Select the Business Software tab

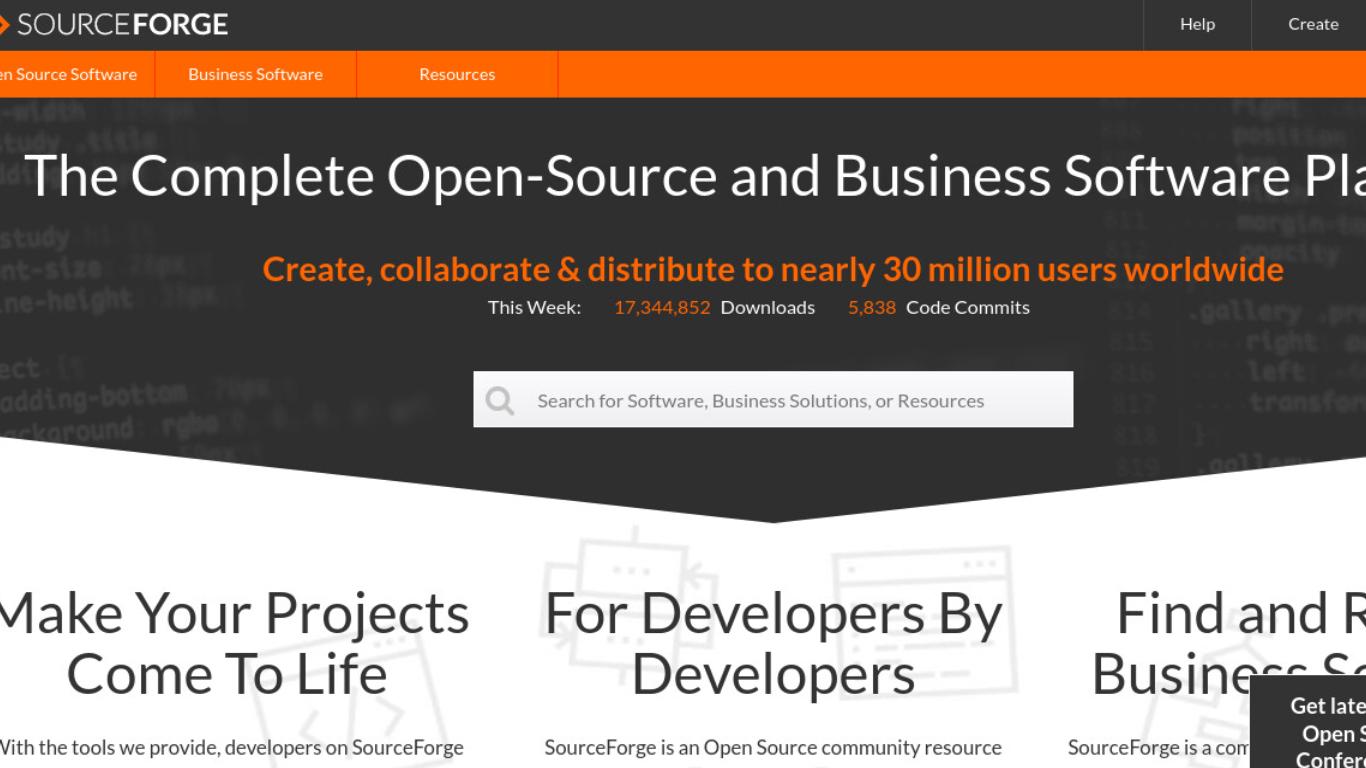[256, 74]
